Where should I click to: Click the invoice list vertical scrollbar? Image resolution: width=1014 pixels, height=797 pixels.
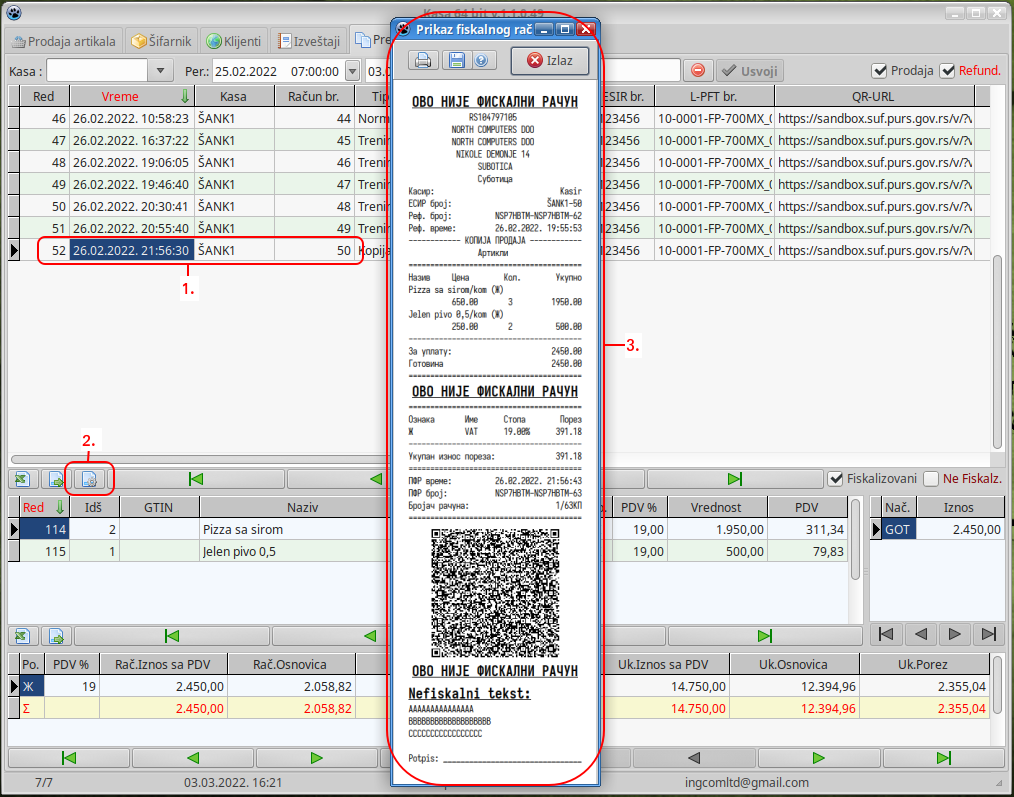(x=997, y=350)
